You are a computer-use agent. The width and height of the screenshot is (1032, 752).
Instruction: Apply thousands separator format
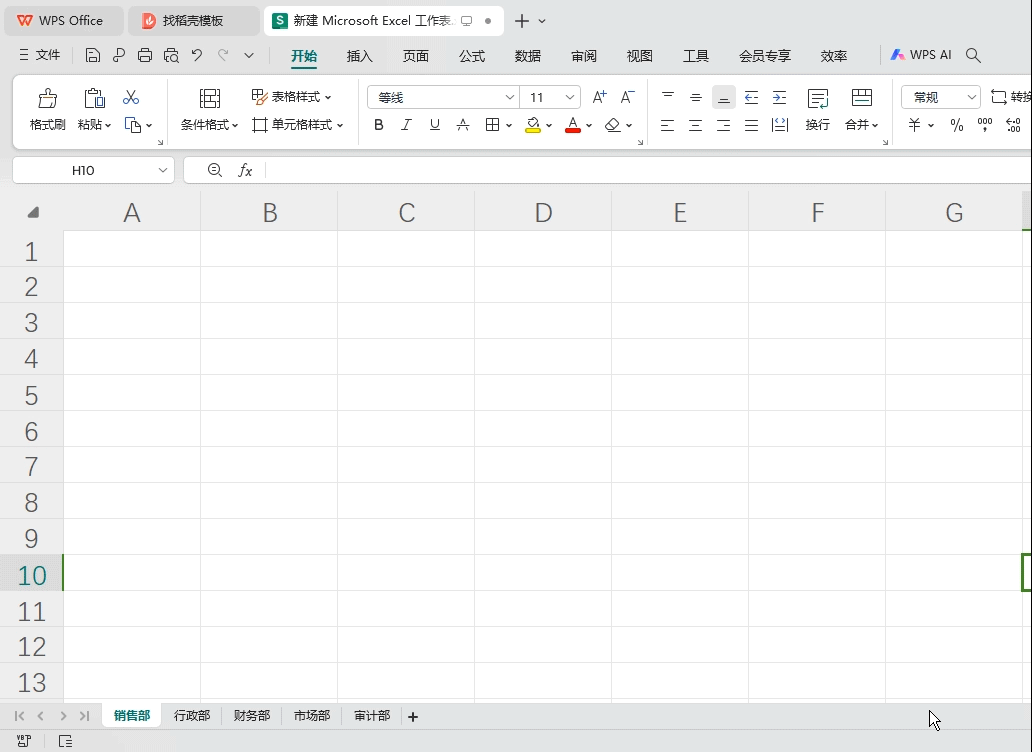985,124
